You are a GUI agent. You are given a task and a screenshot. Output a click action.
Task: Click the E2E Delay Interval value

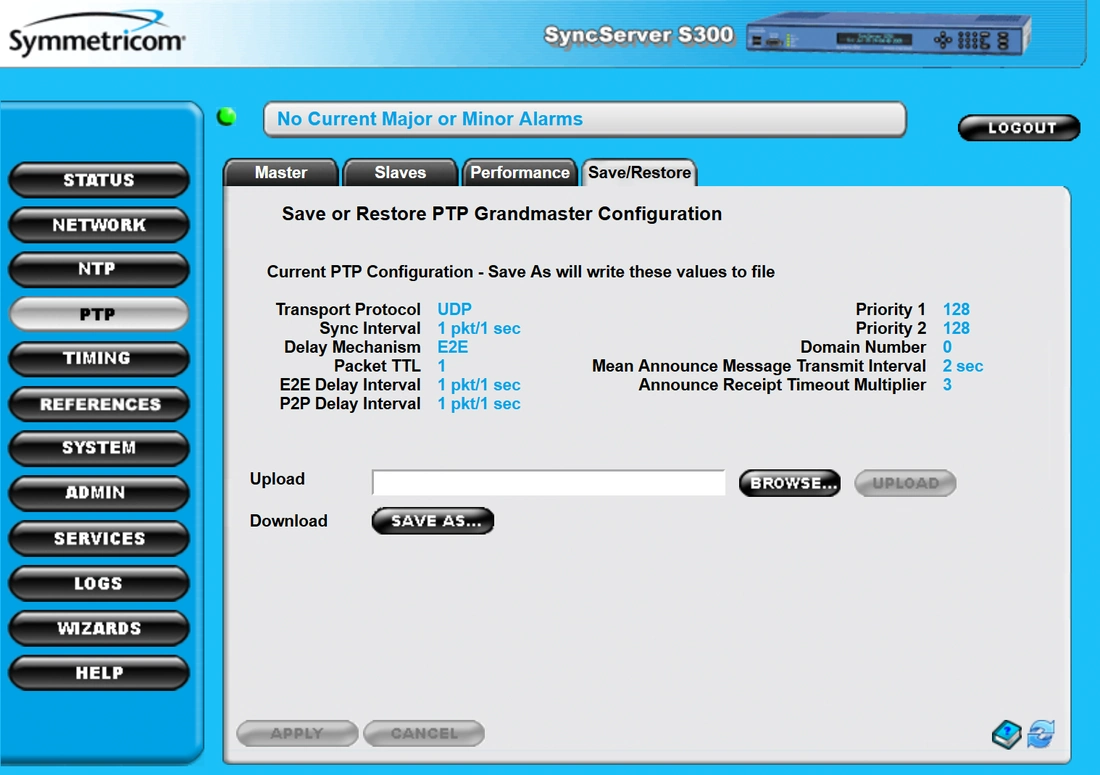click(x=478, y=385)
